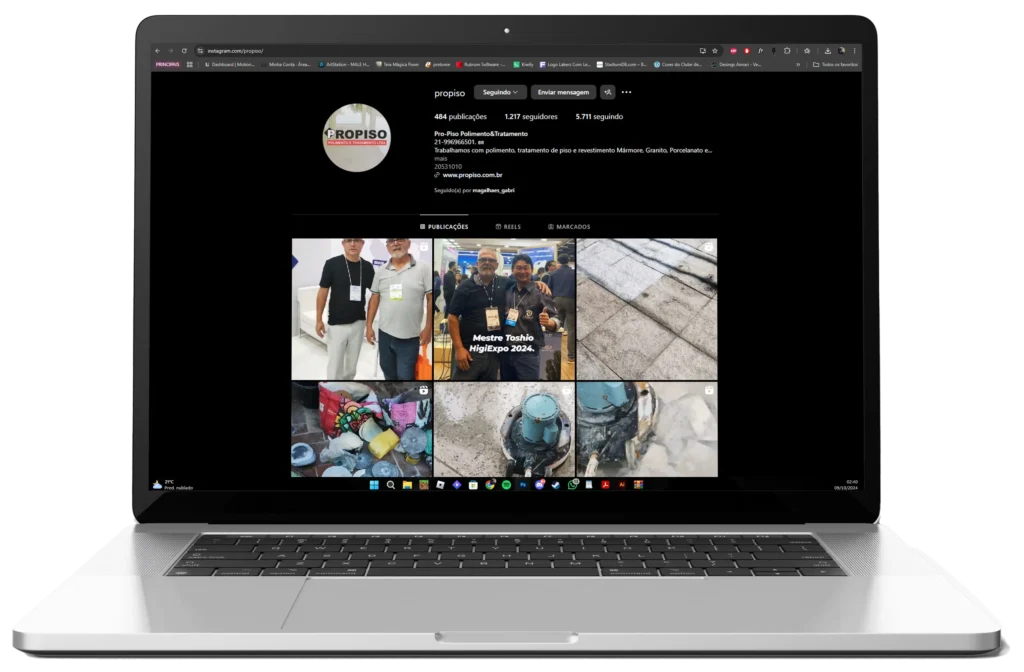This screenshot has height=672, width=1024.
Task: Open taskbar Search magnifier
Action: click(391, 485)
